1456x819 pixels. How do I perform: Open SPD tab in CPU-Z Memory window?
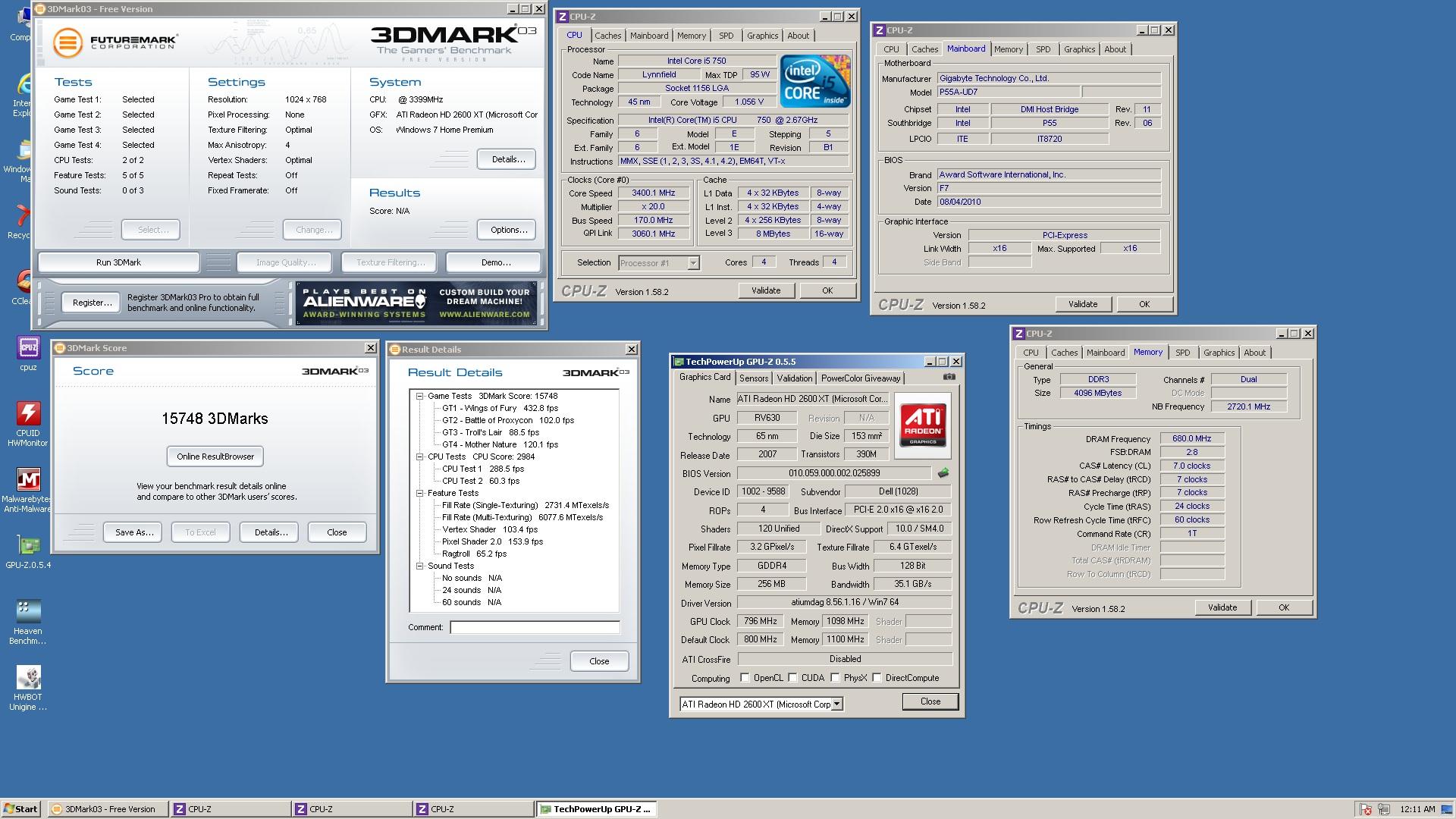point(1182,353)
